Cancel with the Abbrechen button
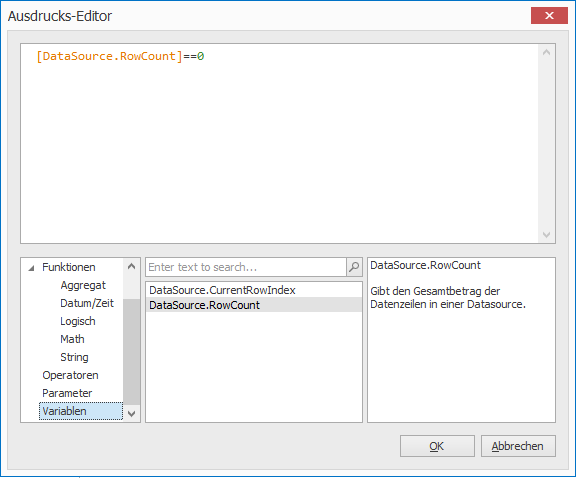The height and width of the screenshot is (478, 576). point(518,446)
